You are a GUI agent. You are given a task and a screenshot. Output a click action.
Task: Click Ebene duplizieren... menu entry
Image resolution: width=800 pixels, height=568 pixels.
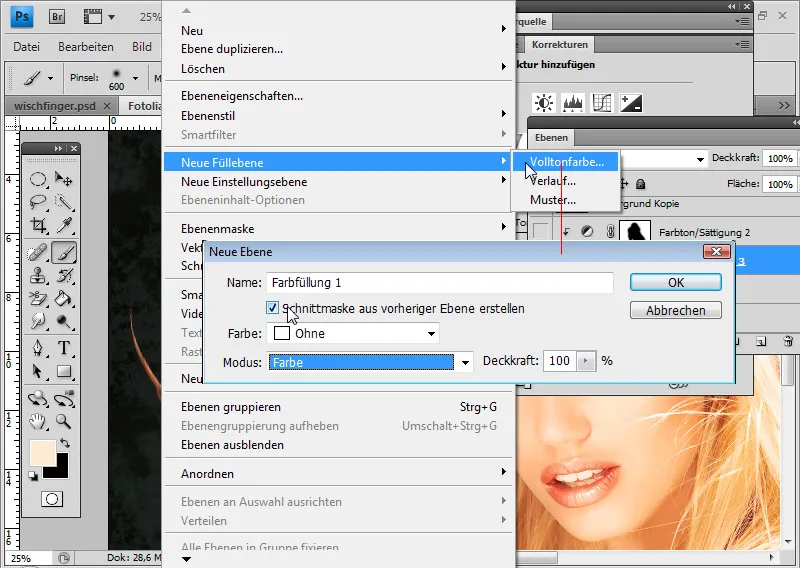click(x=338, y=49)
